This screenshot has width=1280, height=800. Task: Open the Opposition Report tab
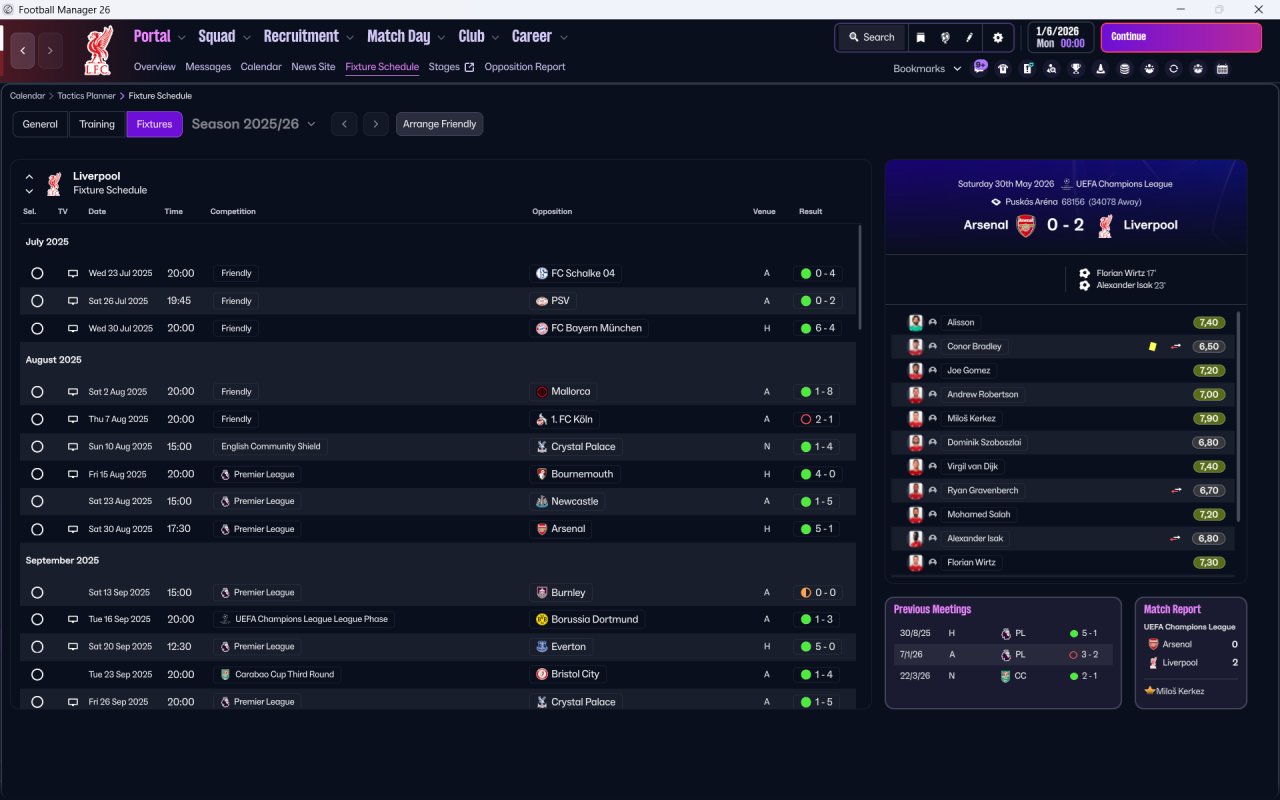pos(525,67)
